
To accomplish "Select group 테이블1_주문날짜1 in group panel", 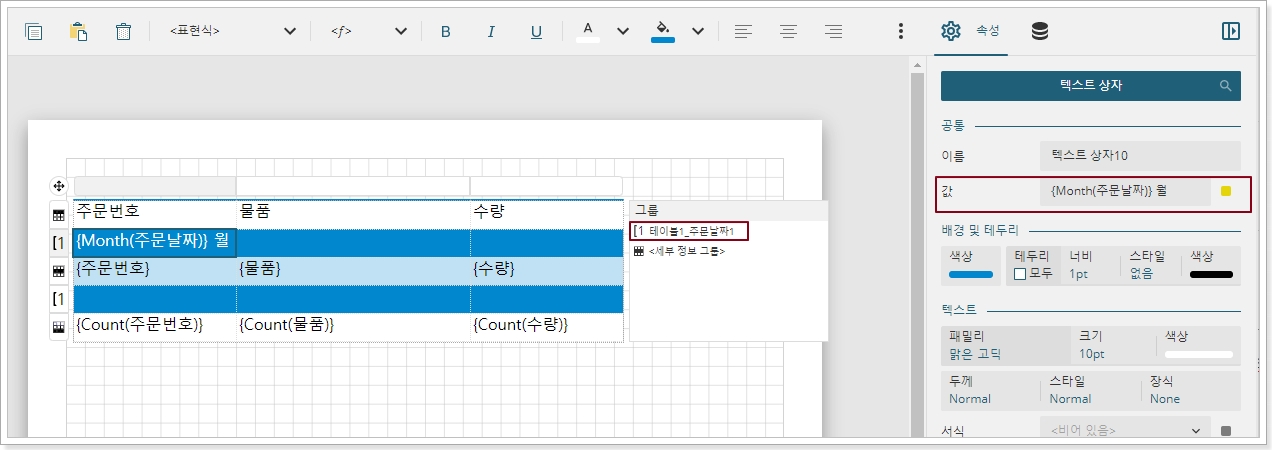I will tap(690, 231).
